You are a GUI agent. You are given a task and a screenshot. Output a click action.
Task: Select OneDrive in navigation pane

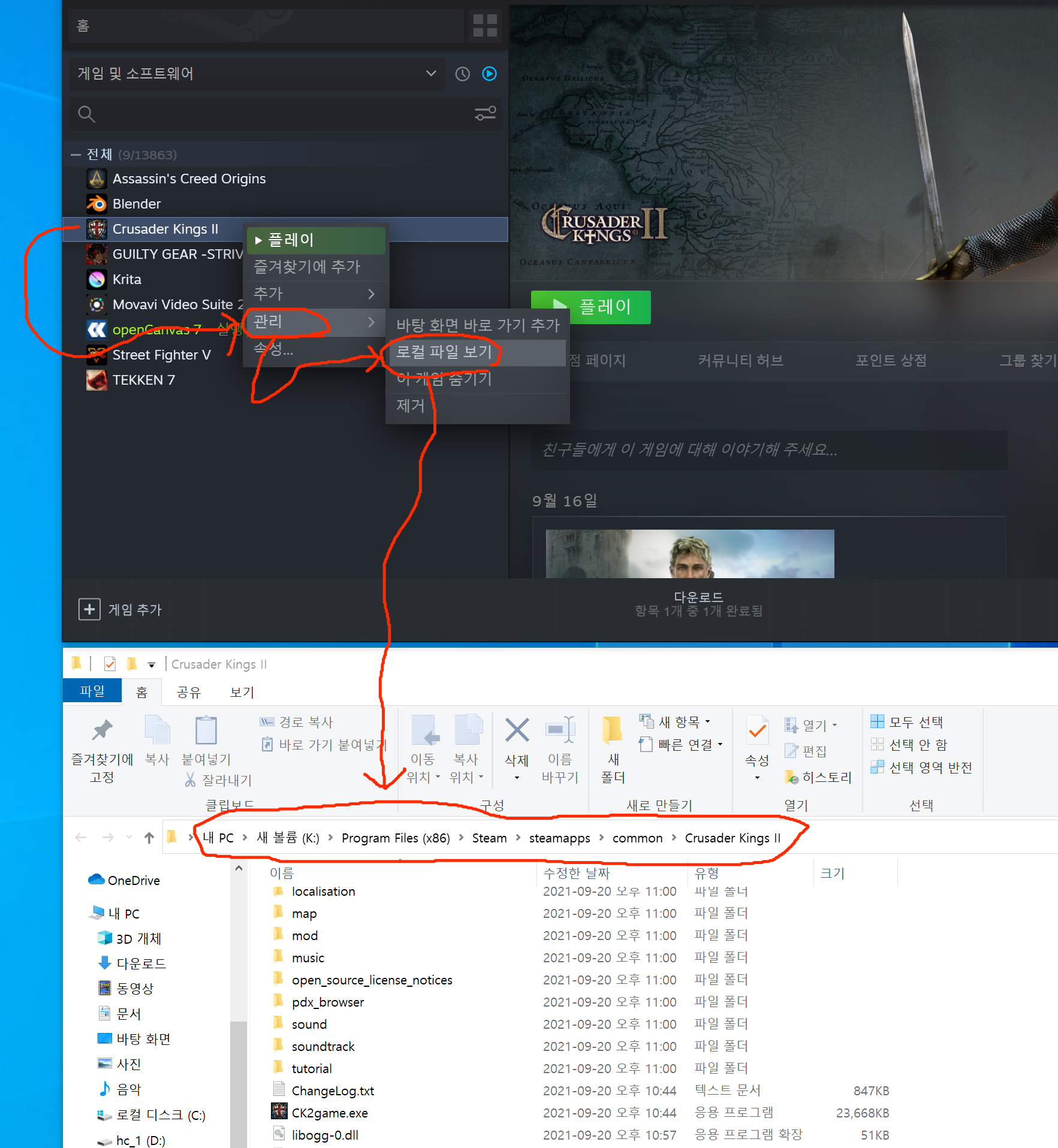[x=123, y=880]
